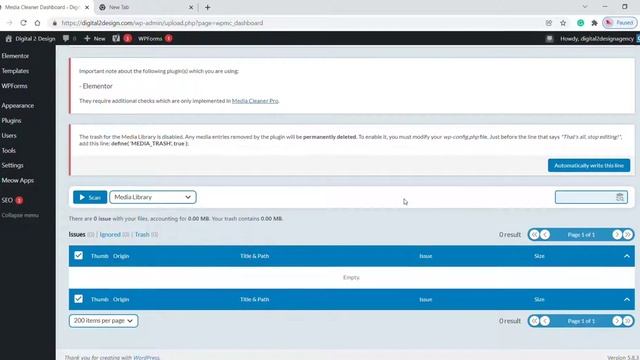Open SEO in the sidebar
This screenshot has width=640, height=360.
point(12,200)
